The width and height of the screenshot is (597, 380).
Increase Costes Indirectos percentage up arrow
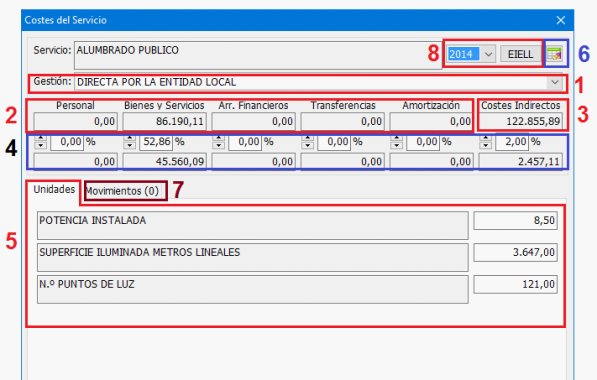tap(485, 138)
